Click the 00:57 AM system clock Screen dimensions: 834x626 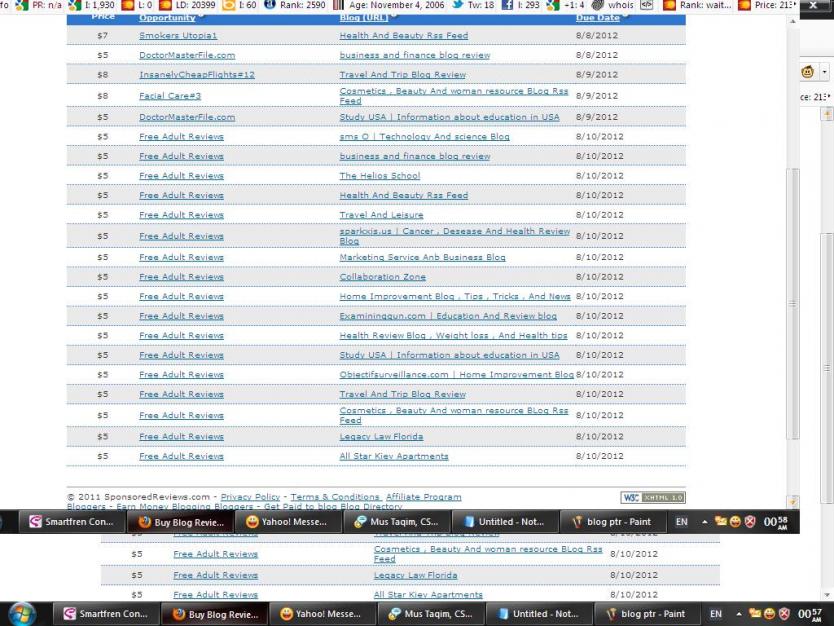[811, 614]
